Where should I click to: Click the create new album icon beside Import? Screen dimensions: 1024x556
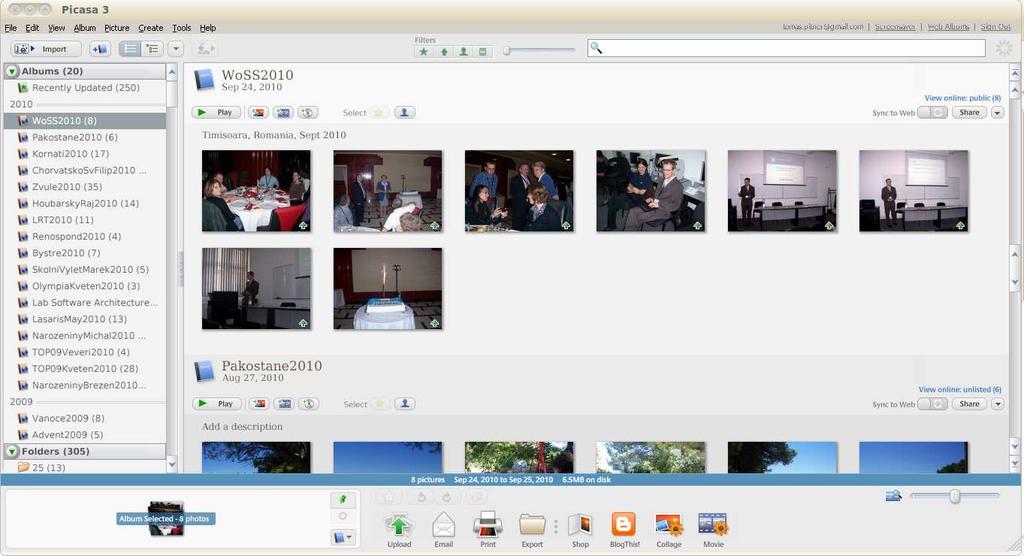[x=100, y=49]
